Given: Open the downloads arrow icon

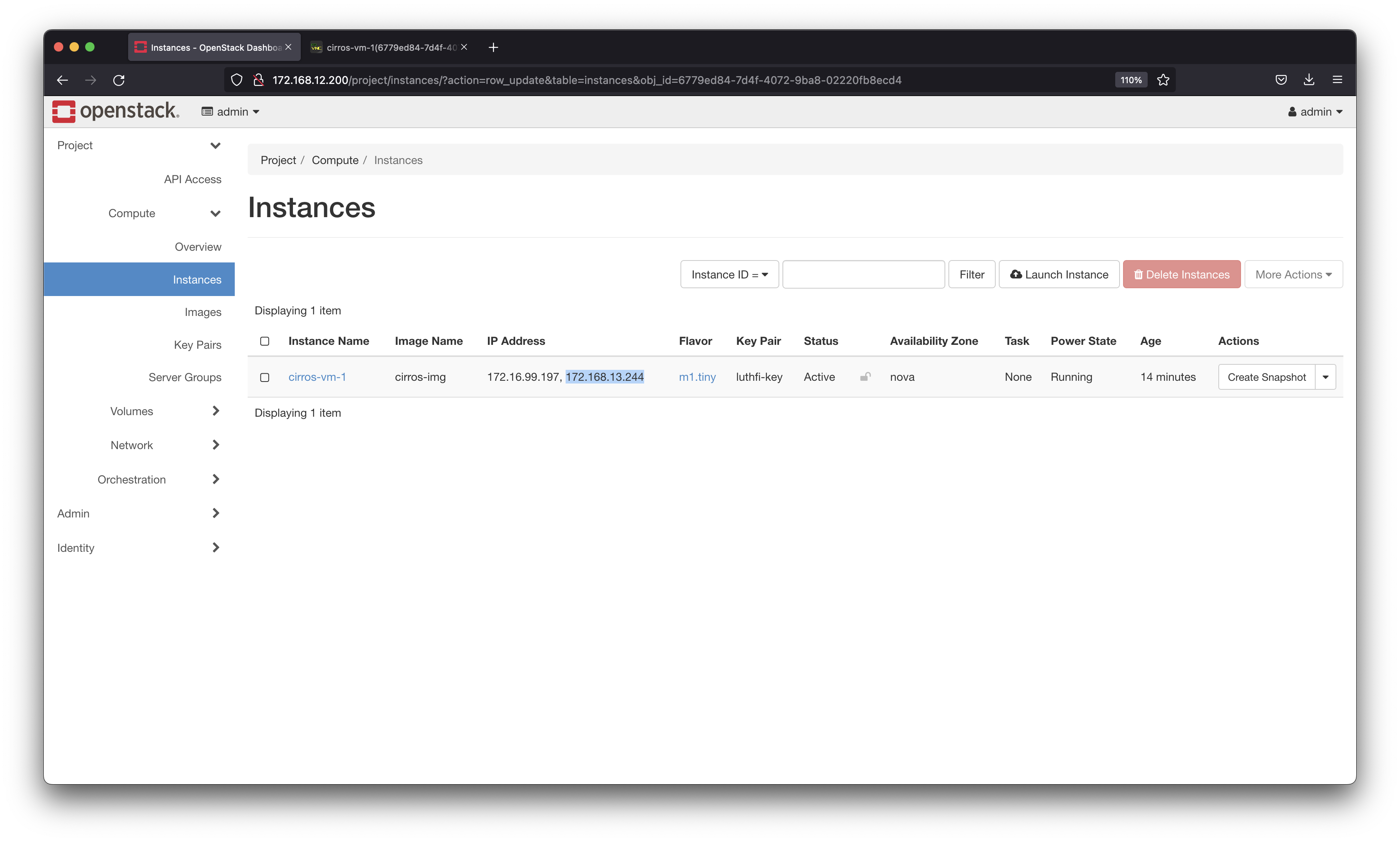Looking at the screenshot, I should click(x=1309, y=80).
